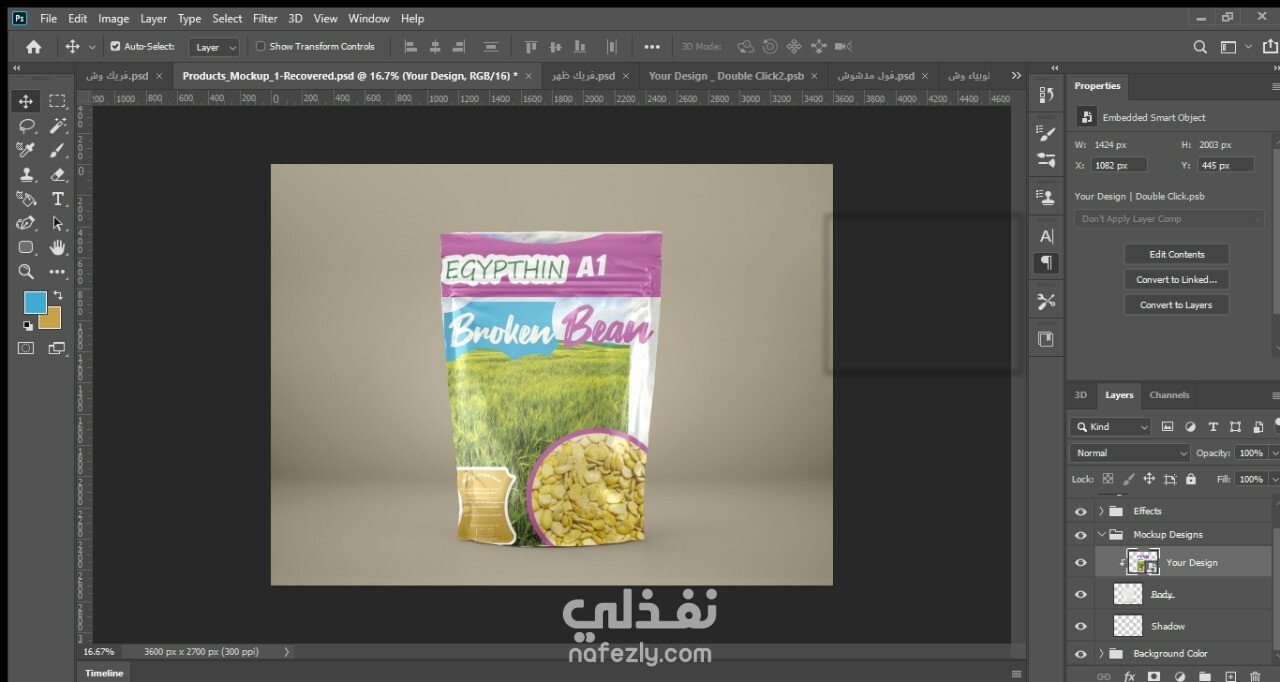Select the Rounded Rectangle shape tool
This screenshot has width=1280, height=682.
[26, 247]
